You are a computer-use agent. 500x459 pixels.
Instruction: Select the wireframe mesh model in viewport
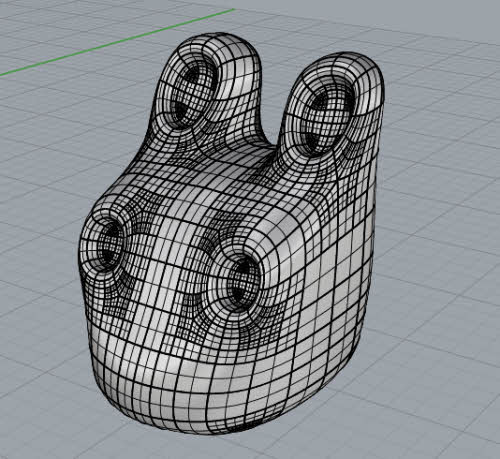tap(232, 233)
